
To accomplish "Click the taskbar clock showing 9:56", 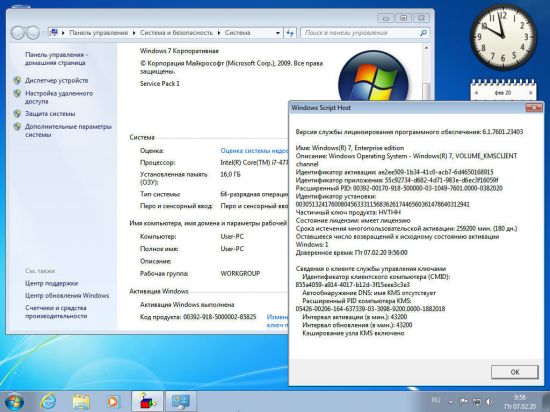I will coord(520,402).
